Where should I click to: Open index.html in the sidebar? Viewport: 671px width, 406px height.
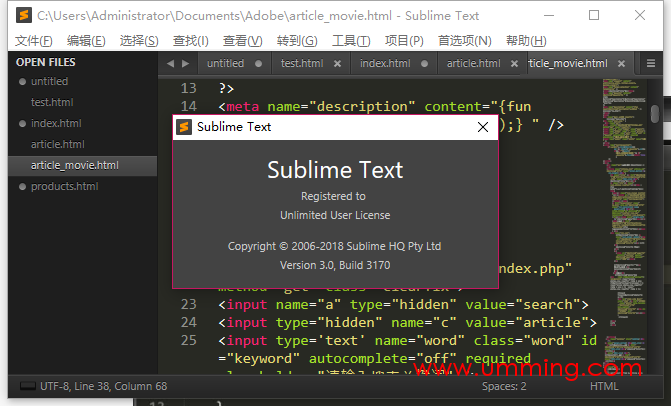click(x=56, y=124)
